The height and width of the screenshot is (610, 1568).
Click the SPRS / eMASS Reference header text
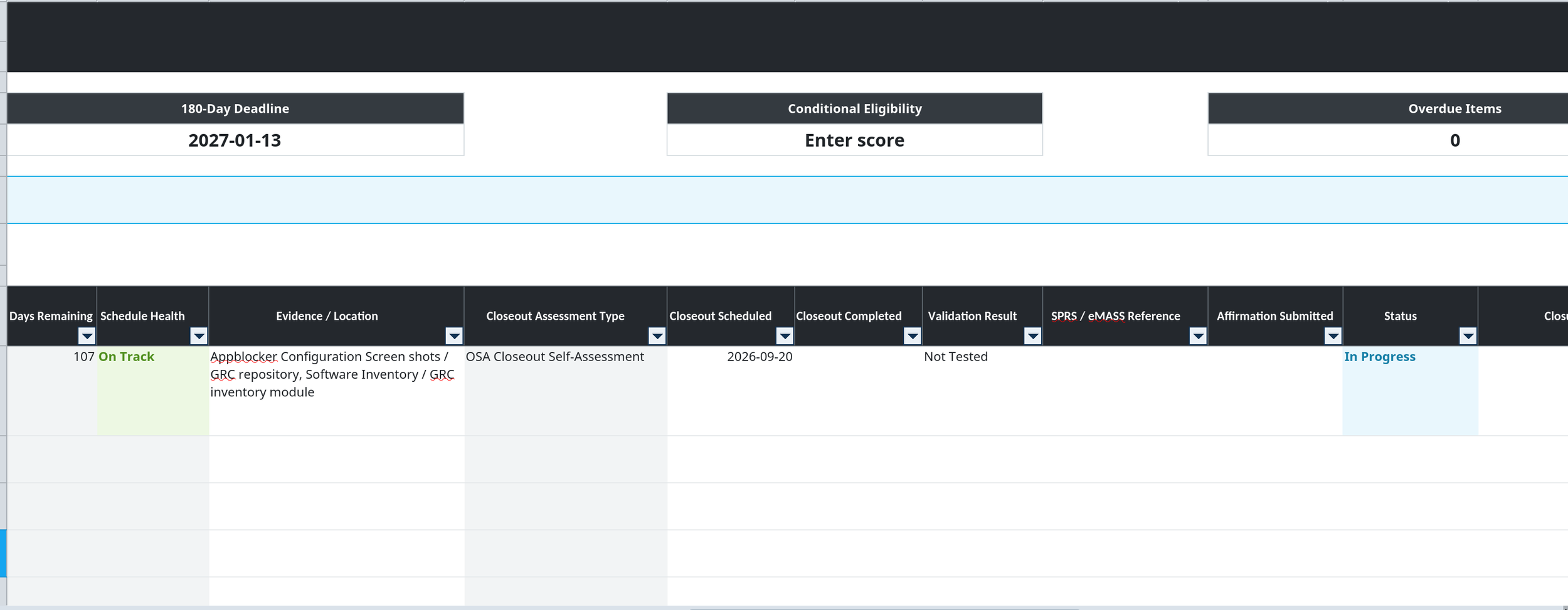1116,316
